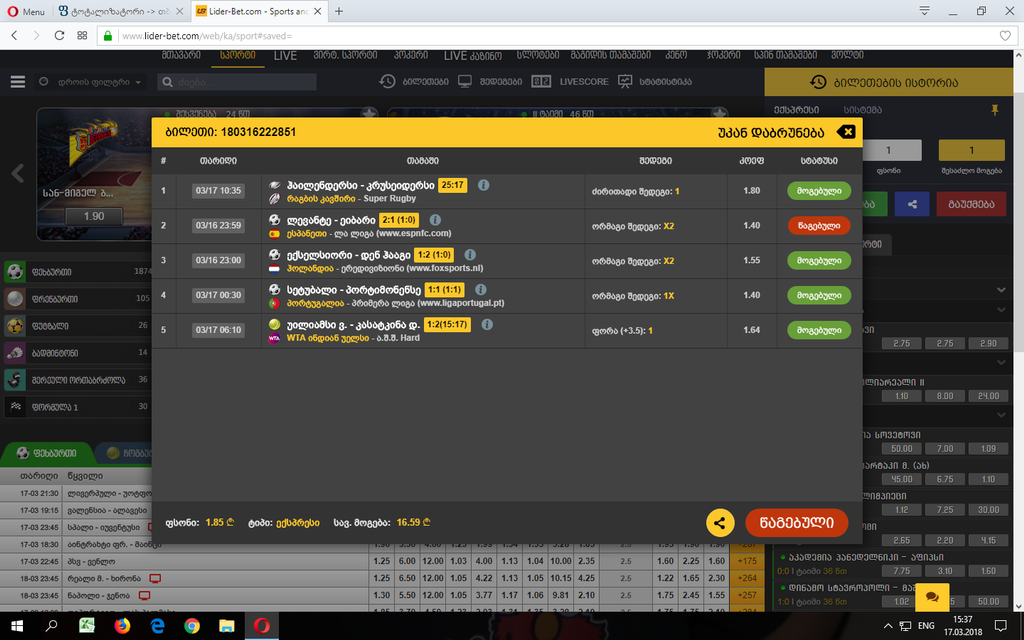Click the red cancel button in the bet slip
1024x640 pixels.
tap(970, 204)
